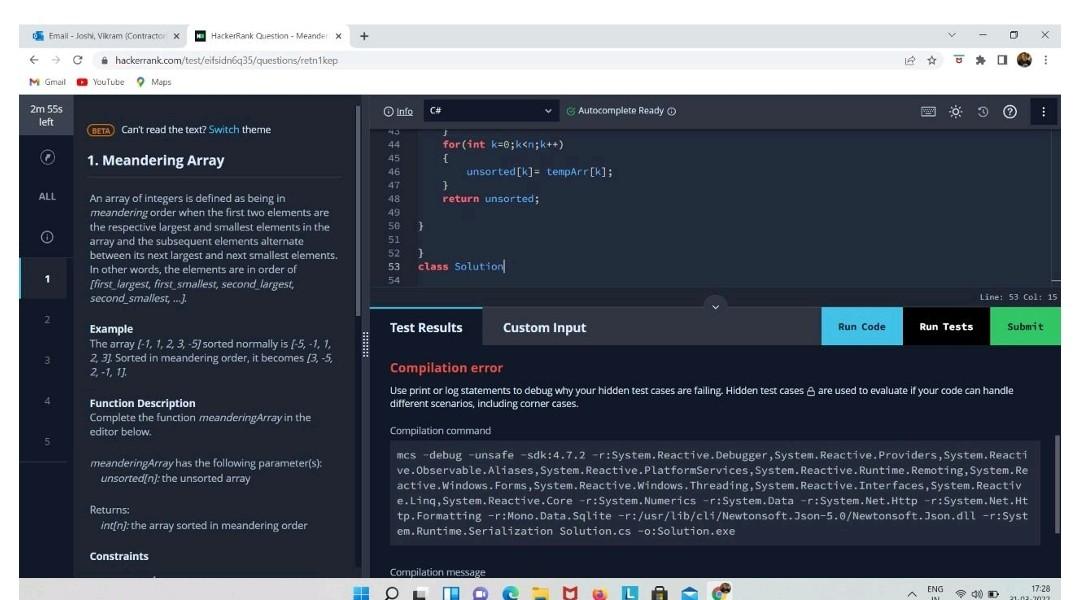Open keyboard shortcuts icon in editor toolbar
This screenshot has width=1080, height=600.
[x=928, y=111]
